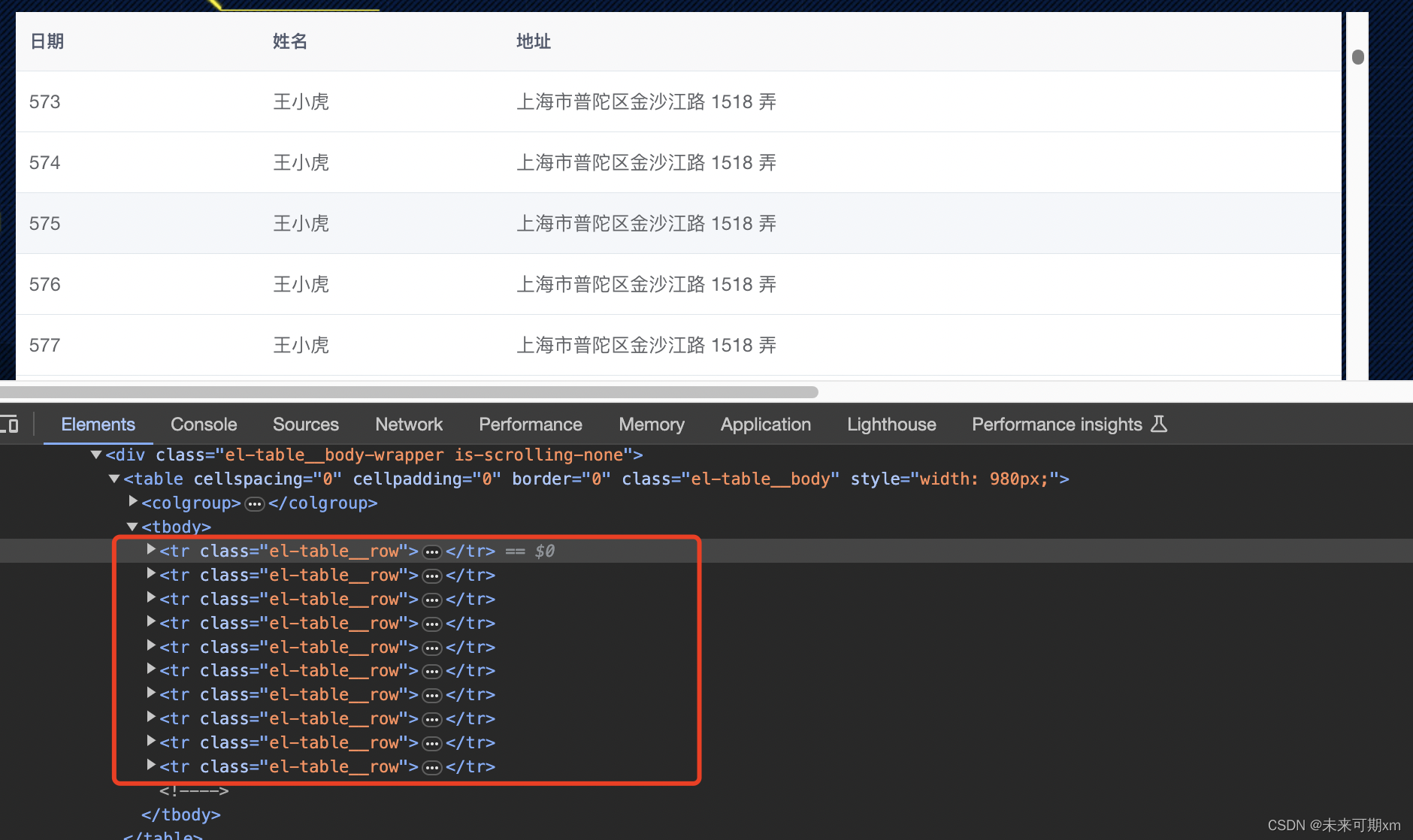The image size is (1413, 840).
Task: Collapse the tbody tree node
Action: [x=132, y=527]
